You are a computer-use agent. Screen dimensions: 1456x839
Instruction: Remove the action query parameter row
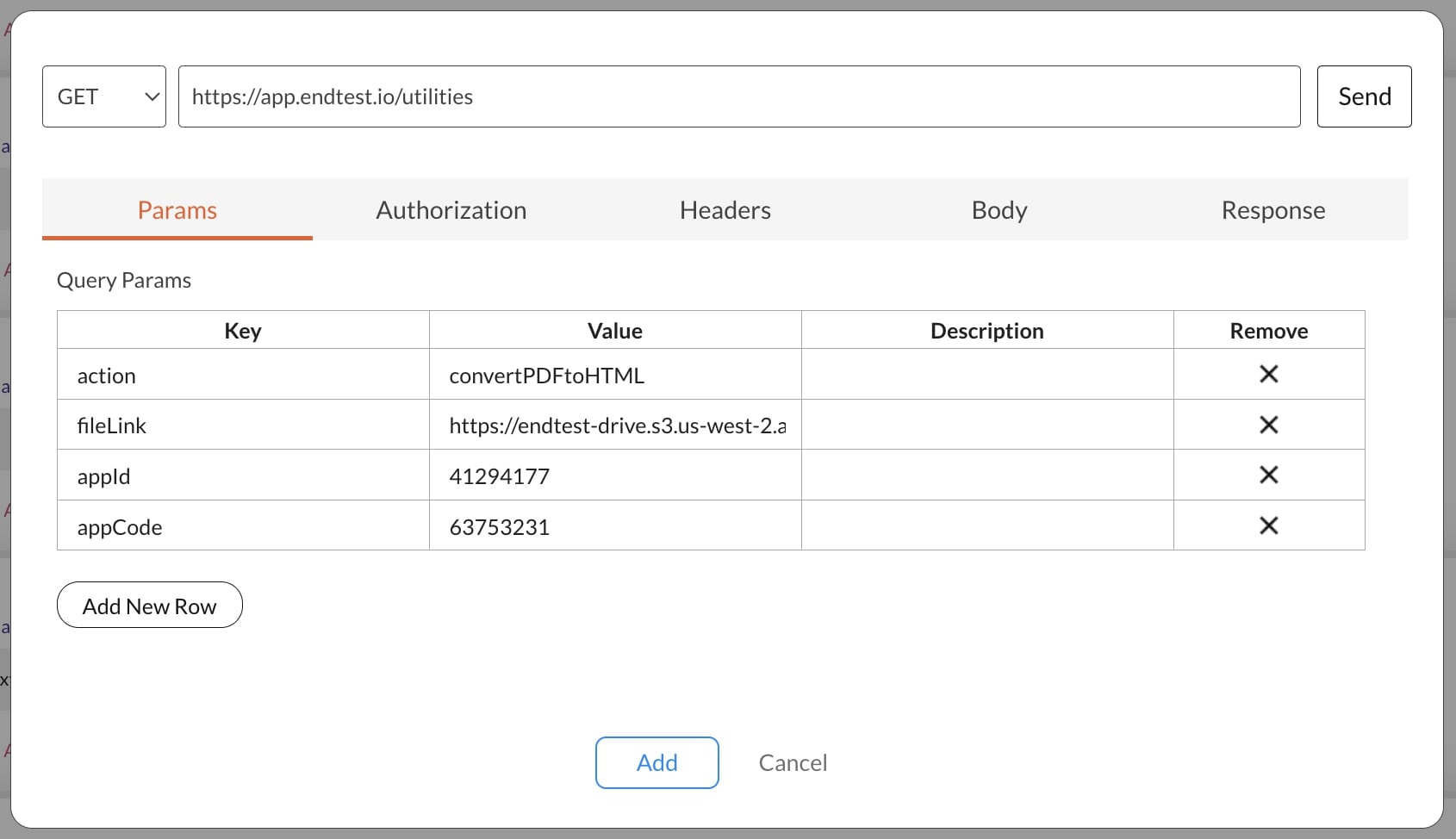(1269, 374)
